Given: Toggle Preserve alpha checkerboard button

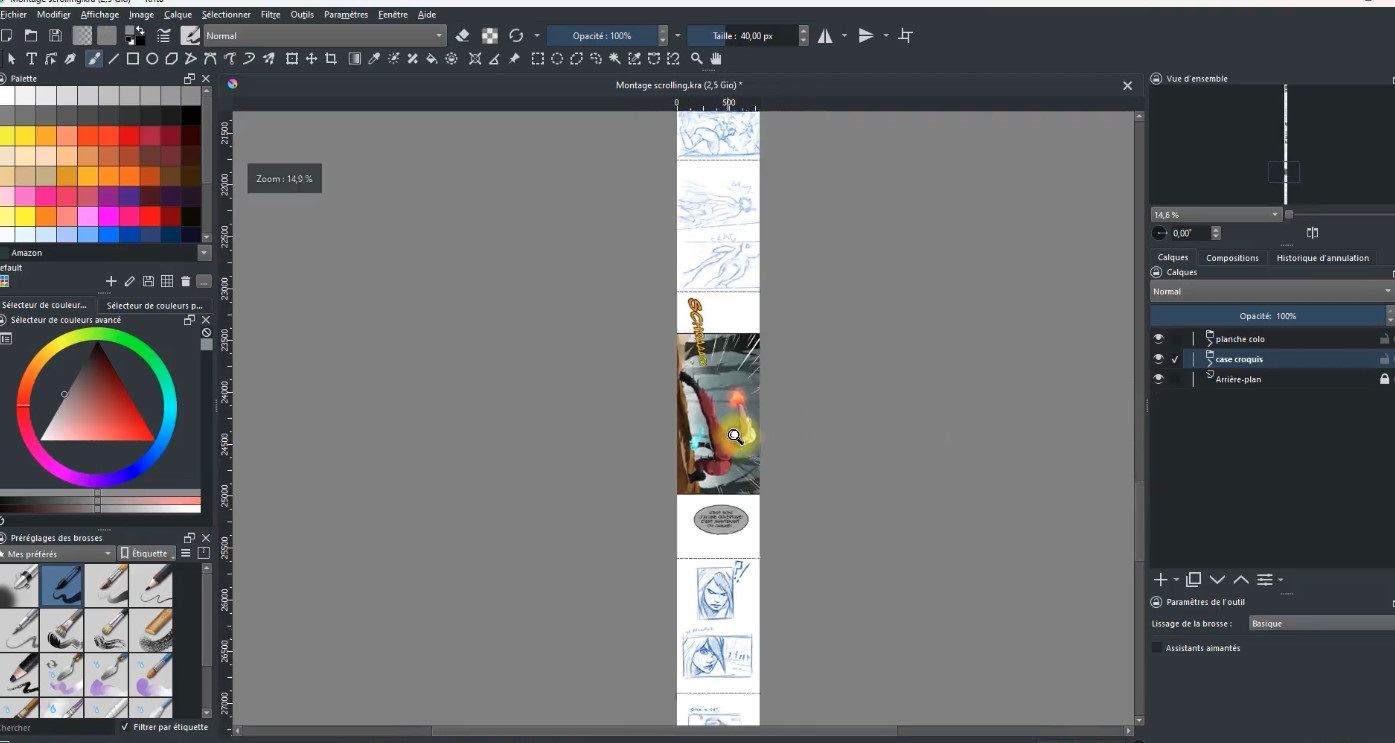Looking at the screenshot, I should point(490,35).
